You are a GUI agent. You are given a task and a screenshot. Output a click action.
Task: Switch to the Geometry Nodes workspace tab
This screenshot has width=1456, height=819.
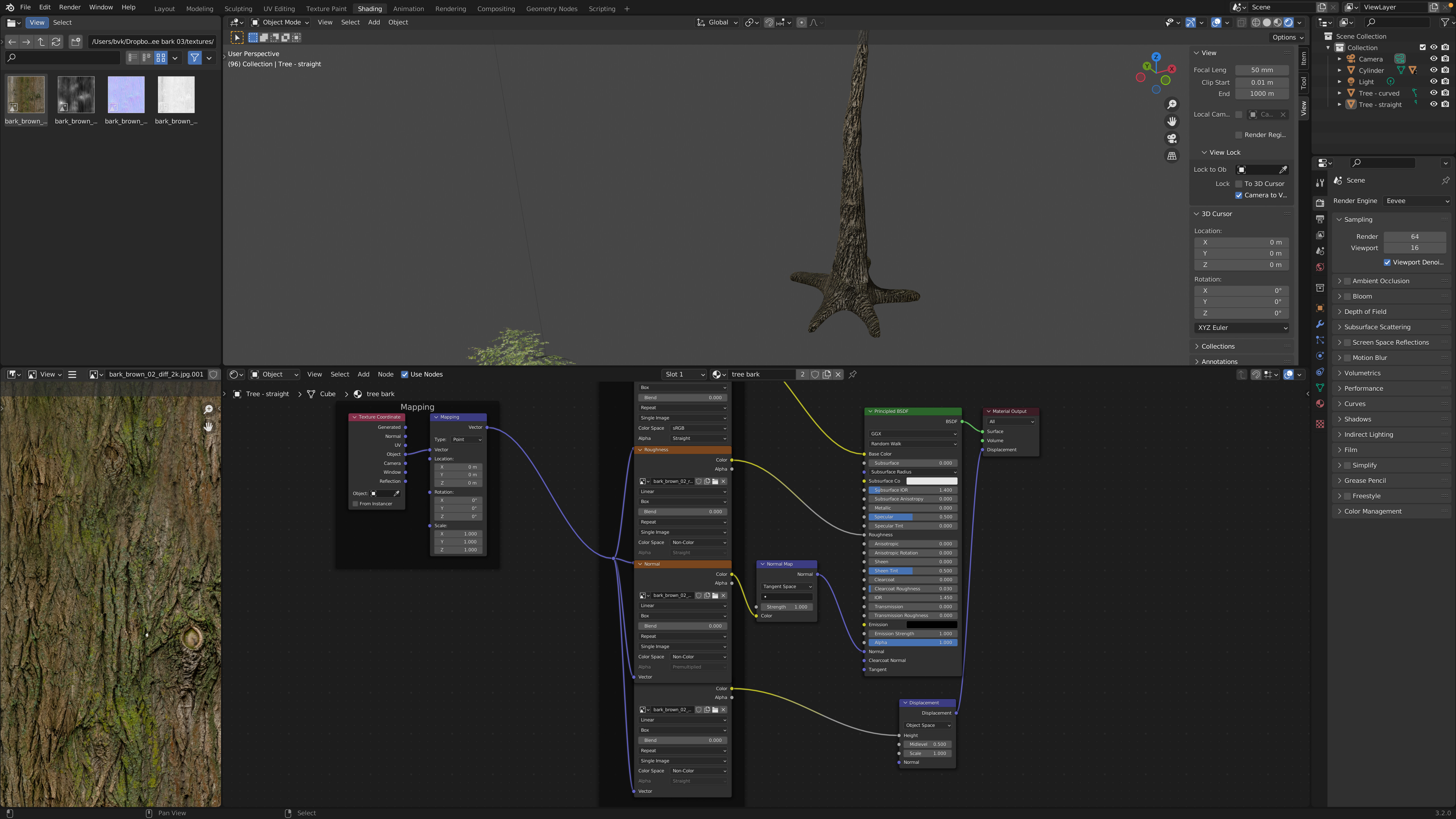[551, 9]
